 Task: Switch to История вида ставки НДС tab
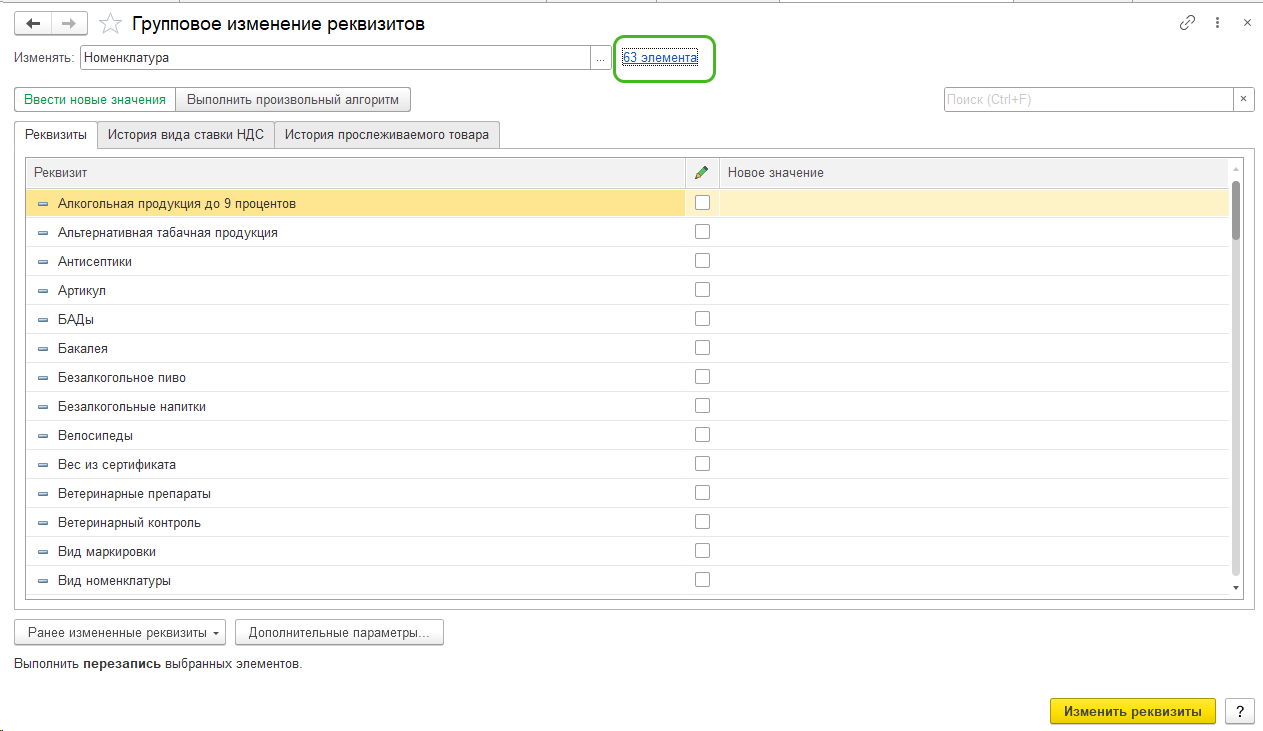[186, 135]
